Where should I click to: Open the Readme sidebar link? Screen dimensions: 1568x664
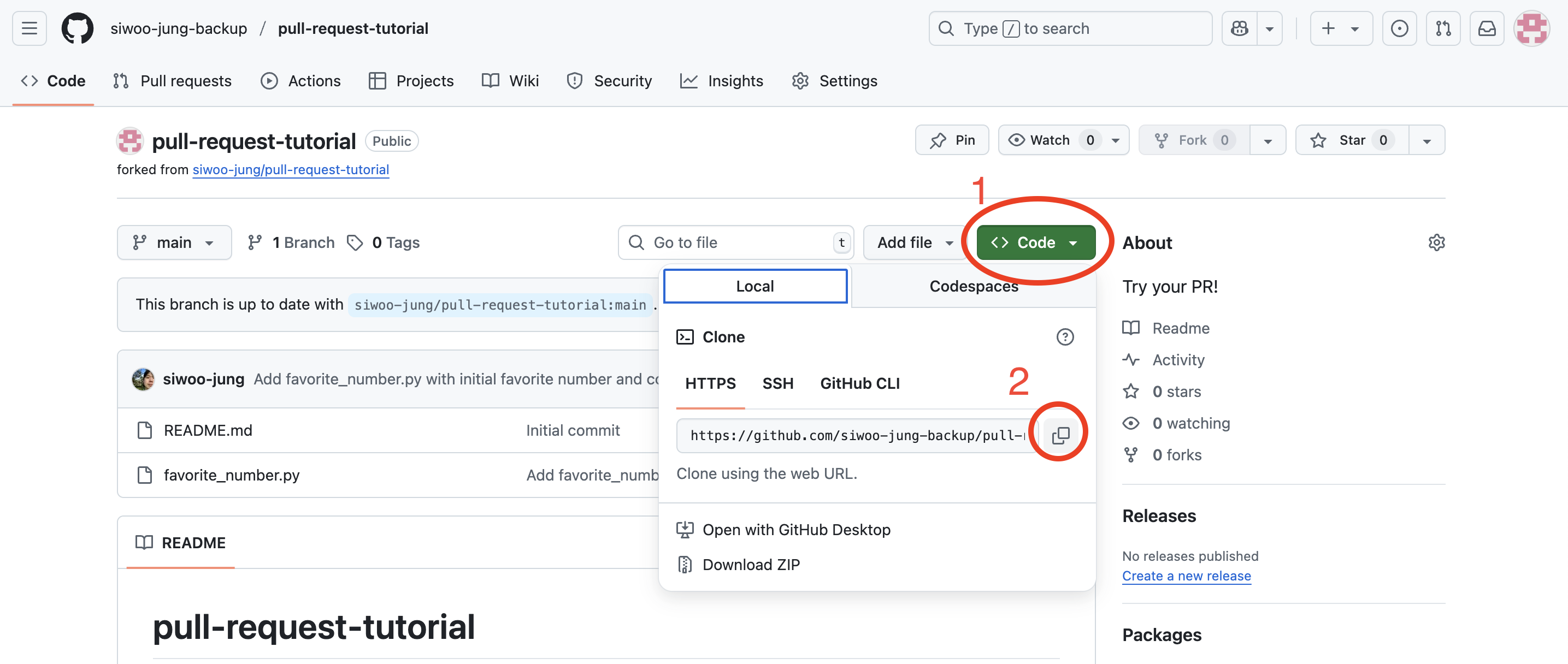(1166, 328)
